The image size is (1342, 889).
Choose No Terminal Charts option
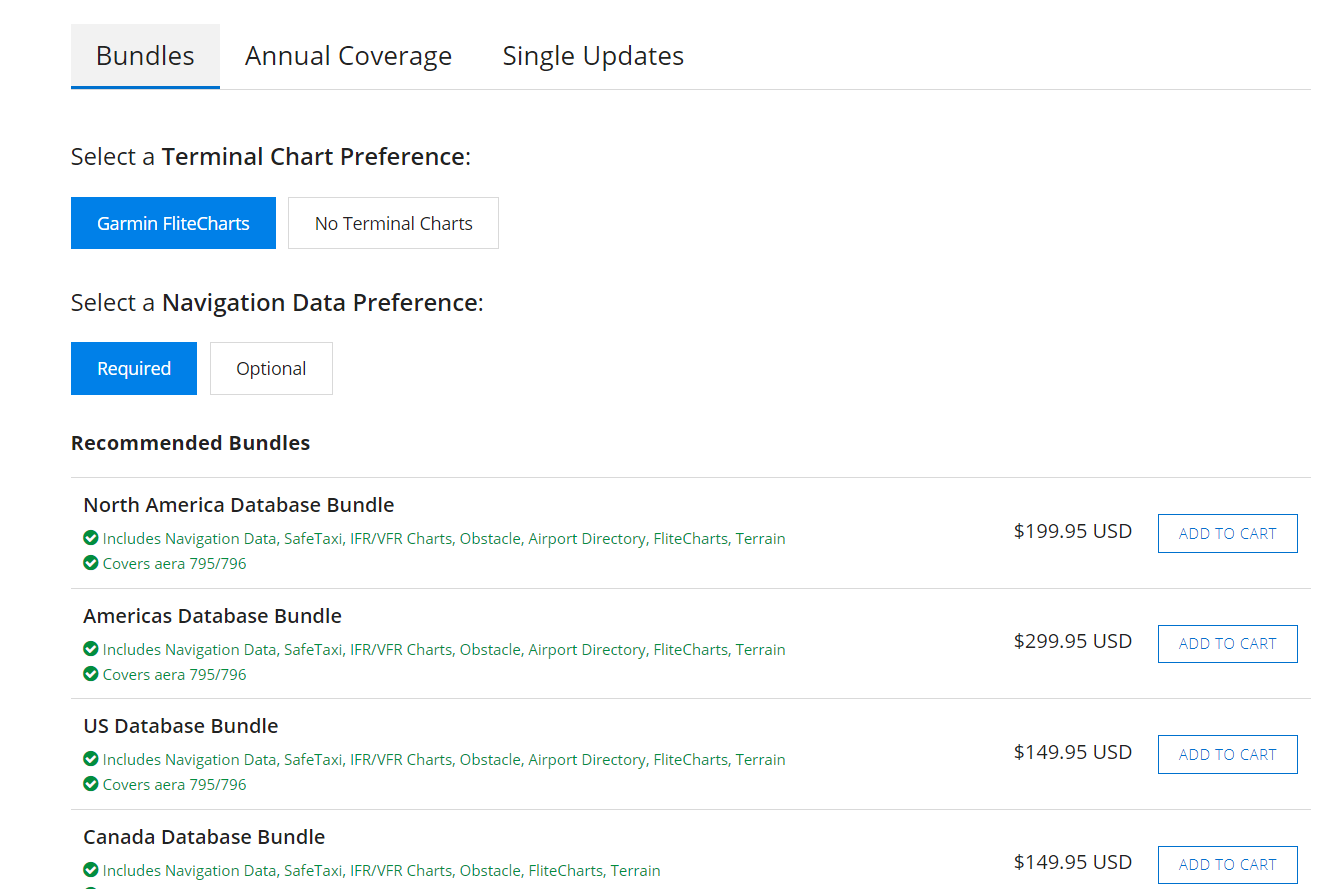click(x=393, y=223)
